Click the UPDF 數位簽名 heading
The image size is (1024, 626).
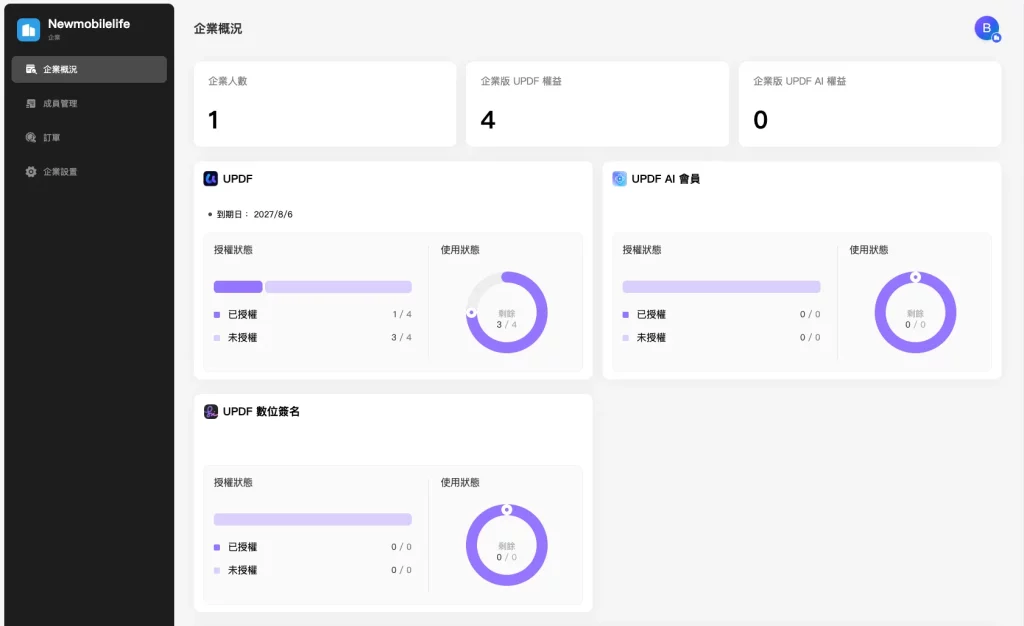coord(261,411)
